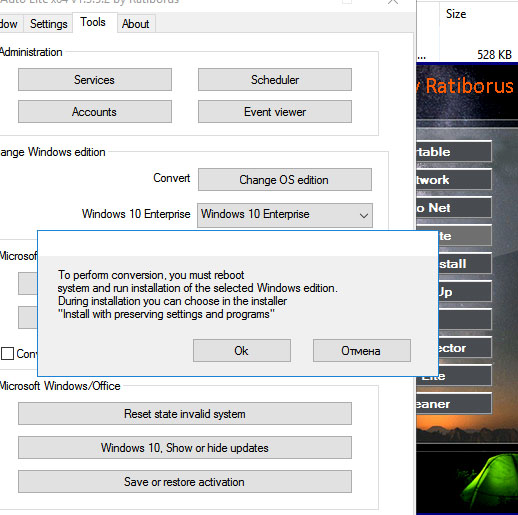Screen dimensions: 518x515
Task: Confirm the conversion dialog with Ok
Action: (x=242, y=350)
